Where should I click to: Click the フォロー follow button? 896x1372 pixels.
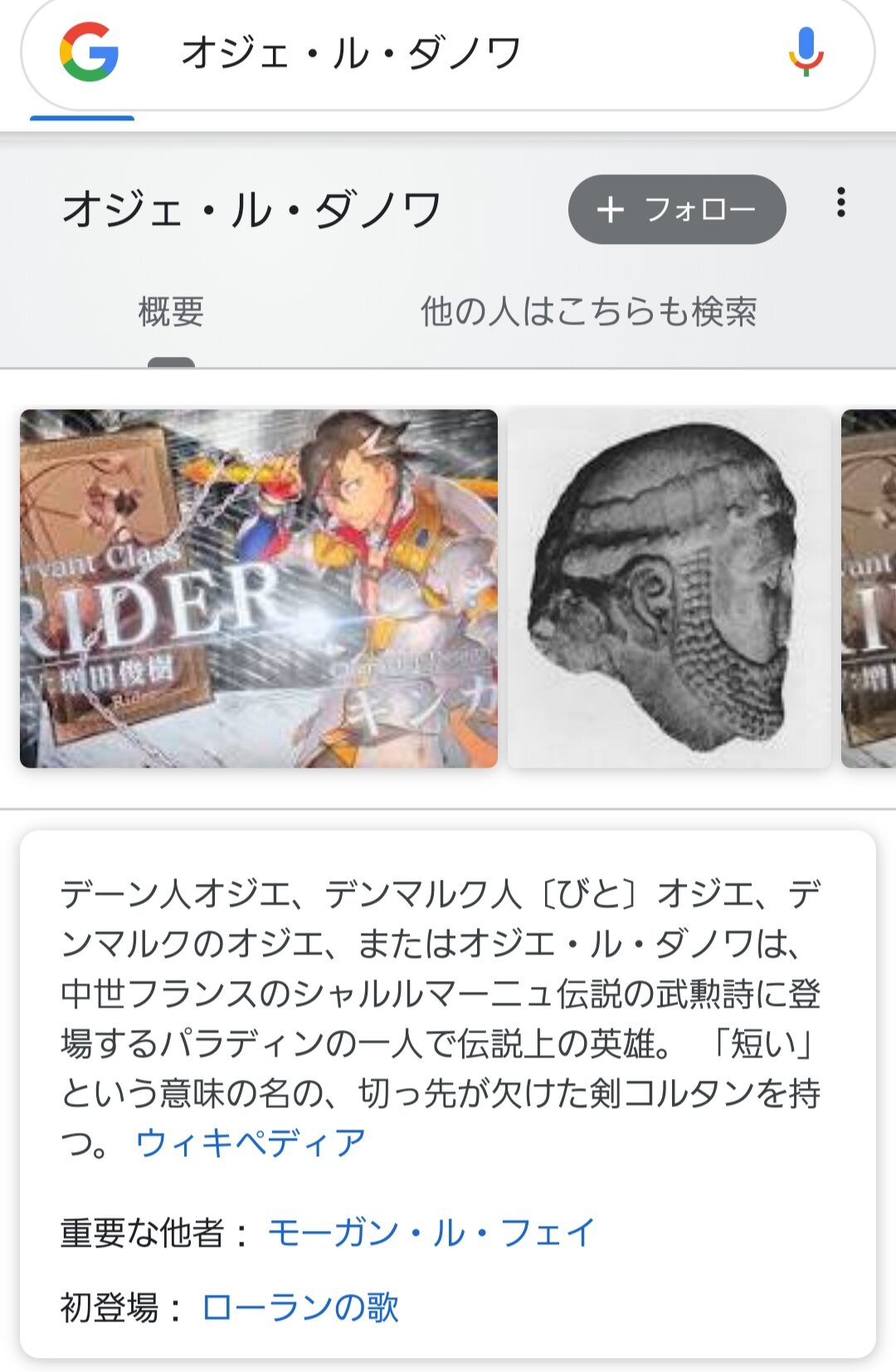pos(677,209)
